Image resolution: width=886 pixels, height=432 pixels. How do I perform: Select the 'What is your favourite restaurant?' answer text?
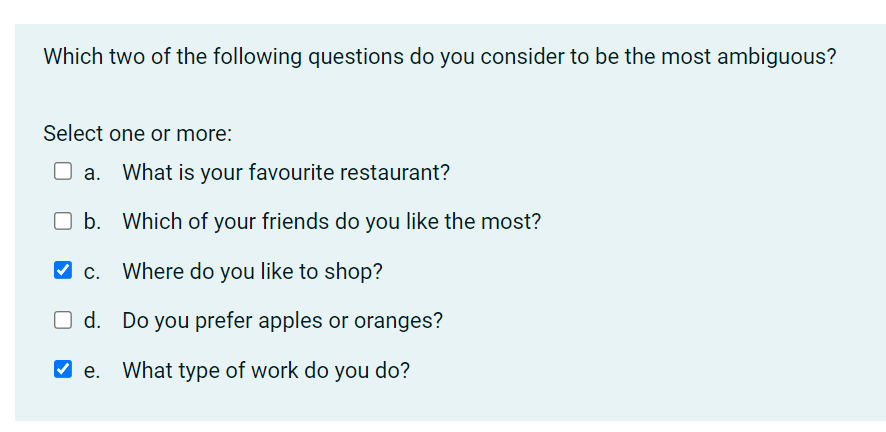[x=286, y=172]
